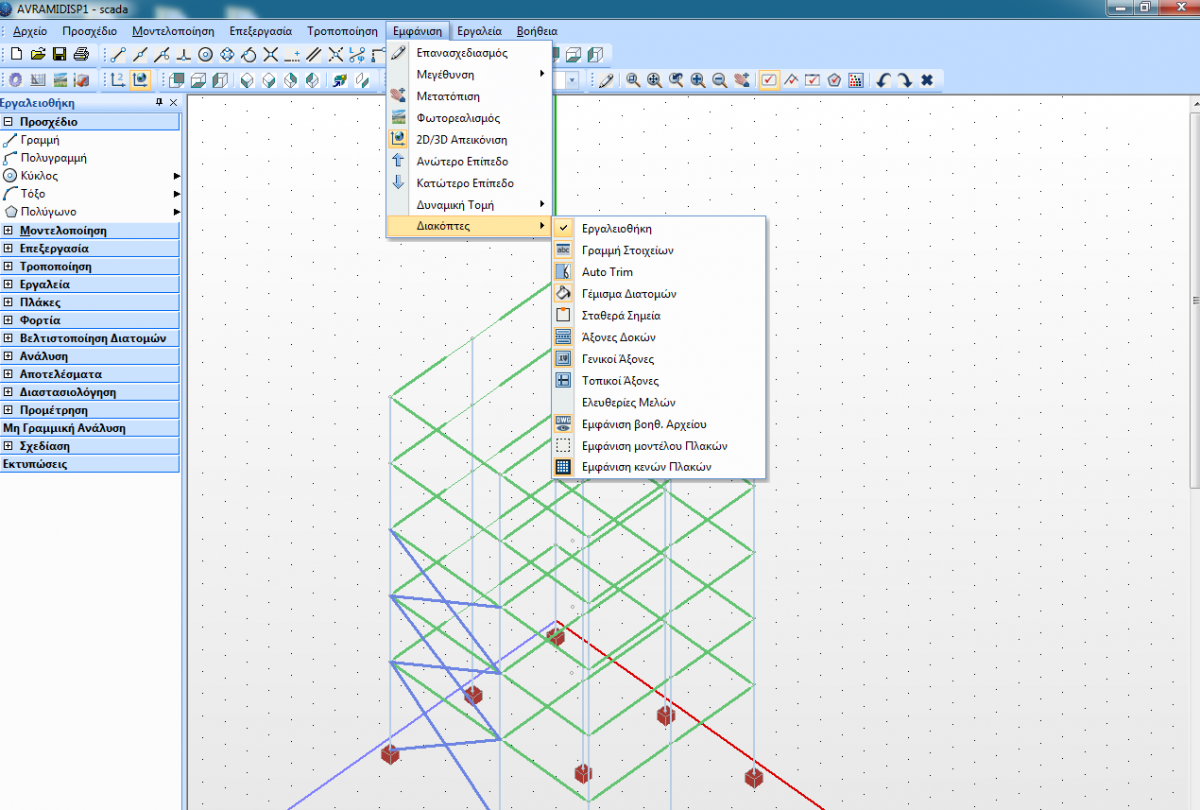Click the Save diskette icon

59,53
